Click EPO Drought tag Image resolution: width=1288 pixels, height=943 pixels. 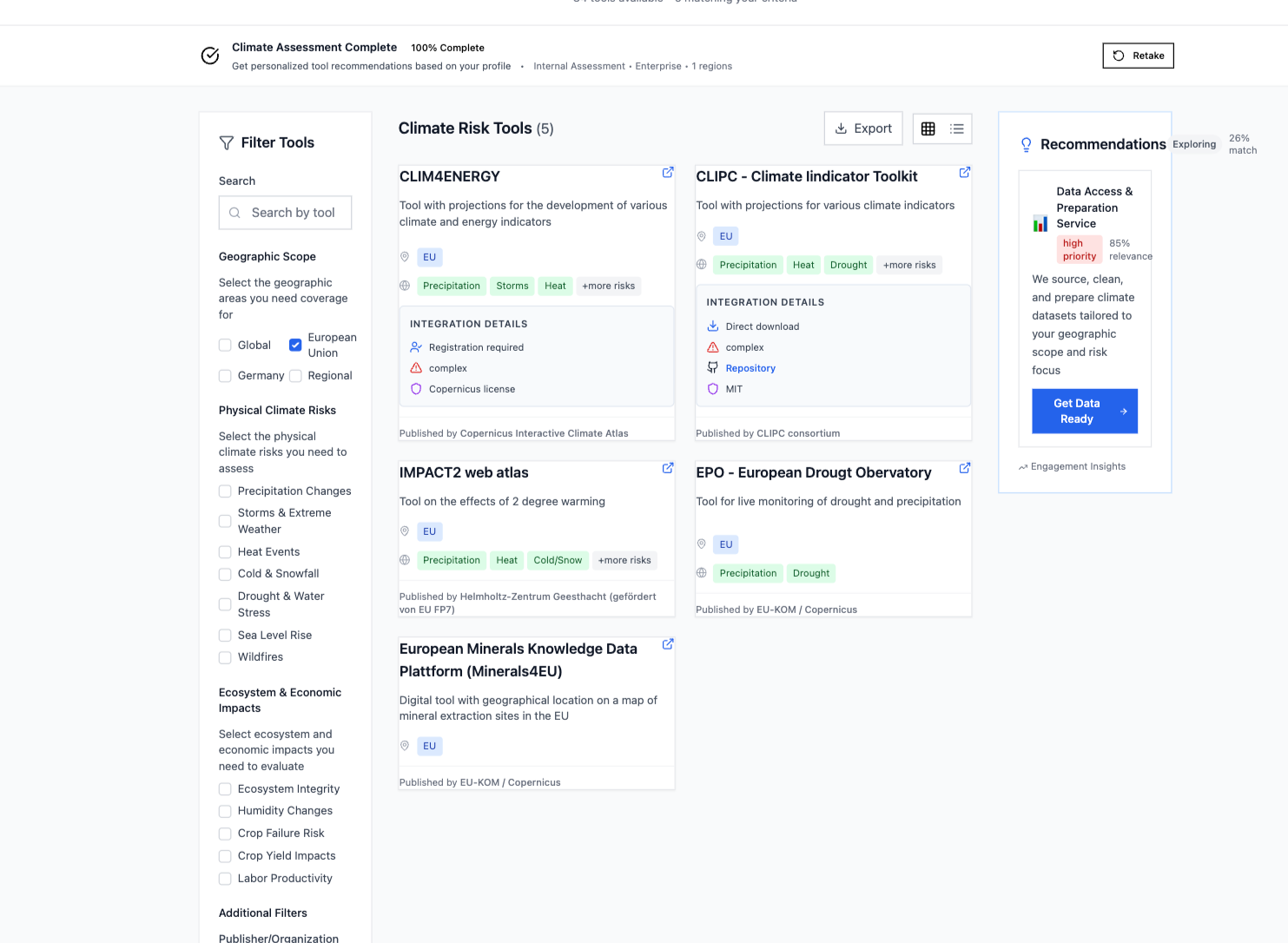coord(811,573)
